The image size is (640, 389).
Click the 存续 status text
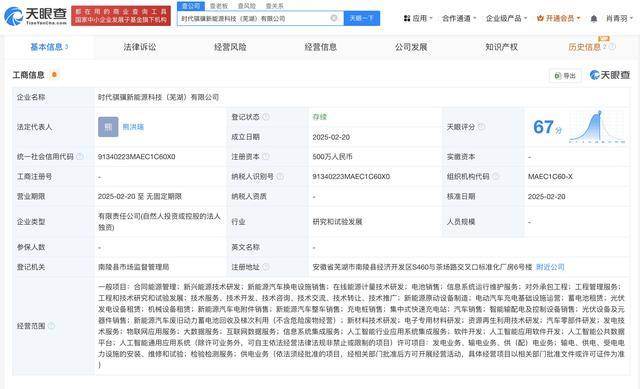[320, 117]
